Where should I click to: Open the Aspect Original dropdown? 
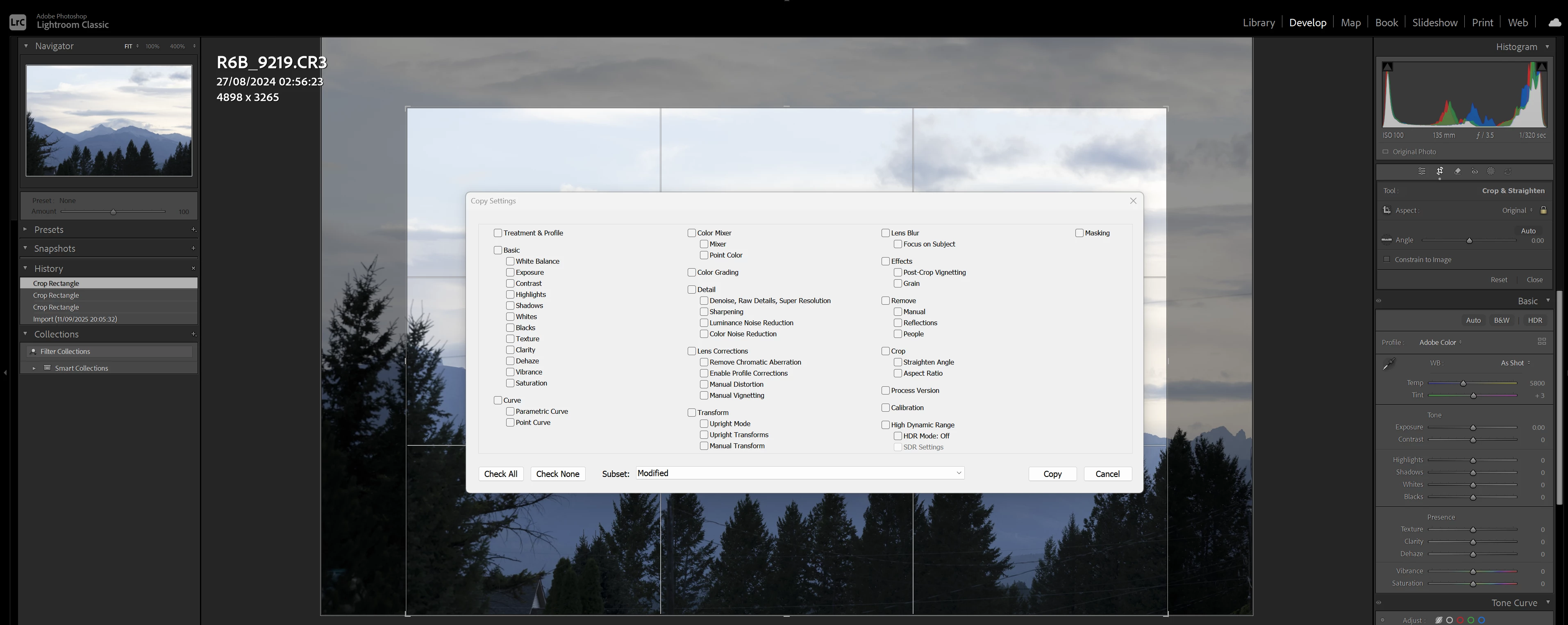tap(1517, 210)
